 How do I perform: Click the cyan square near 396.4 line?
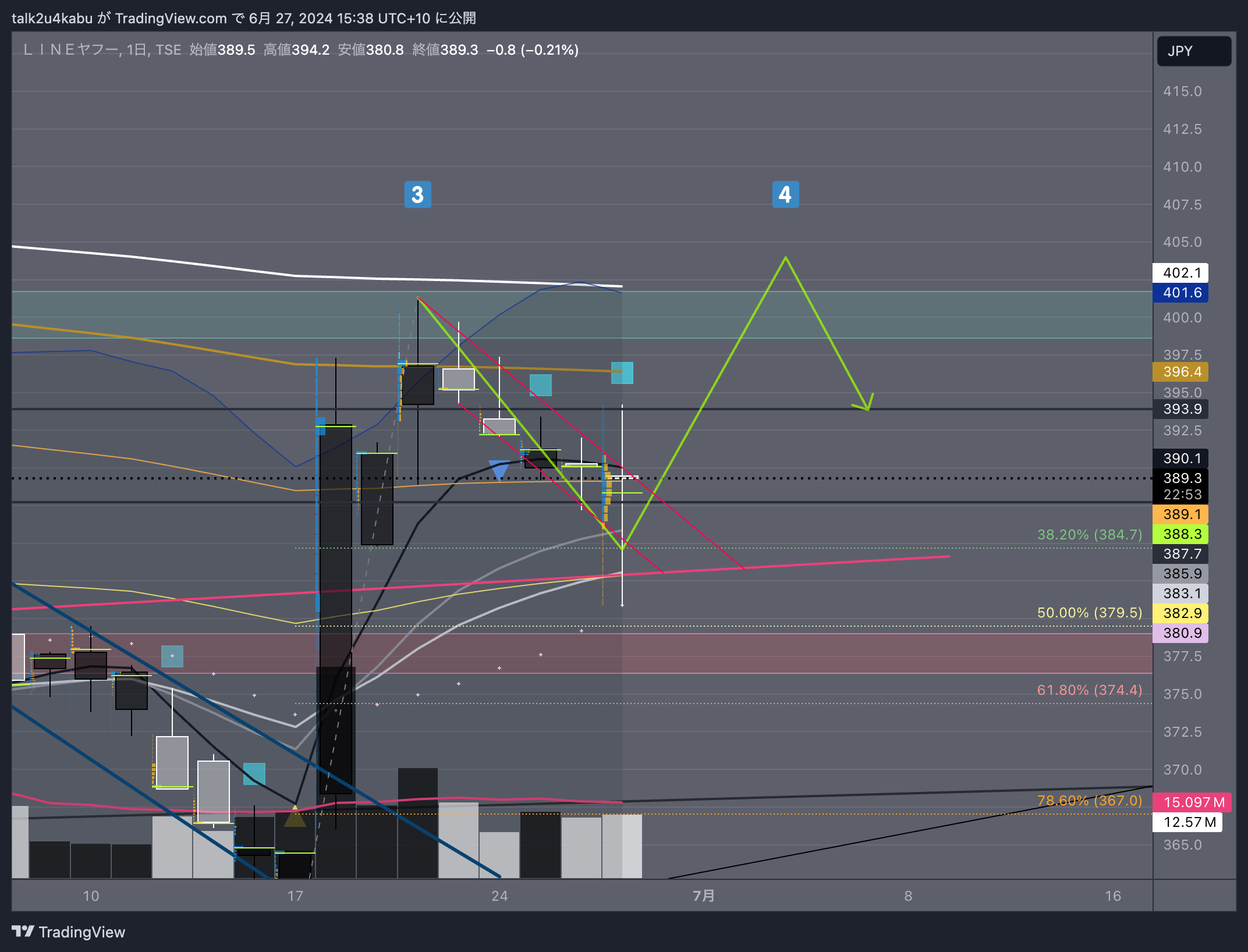tap(622, 373)
